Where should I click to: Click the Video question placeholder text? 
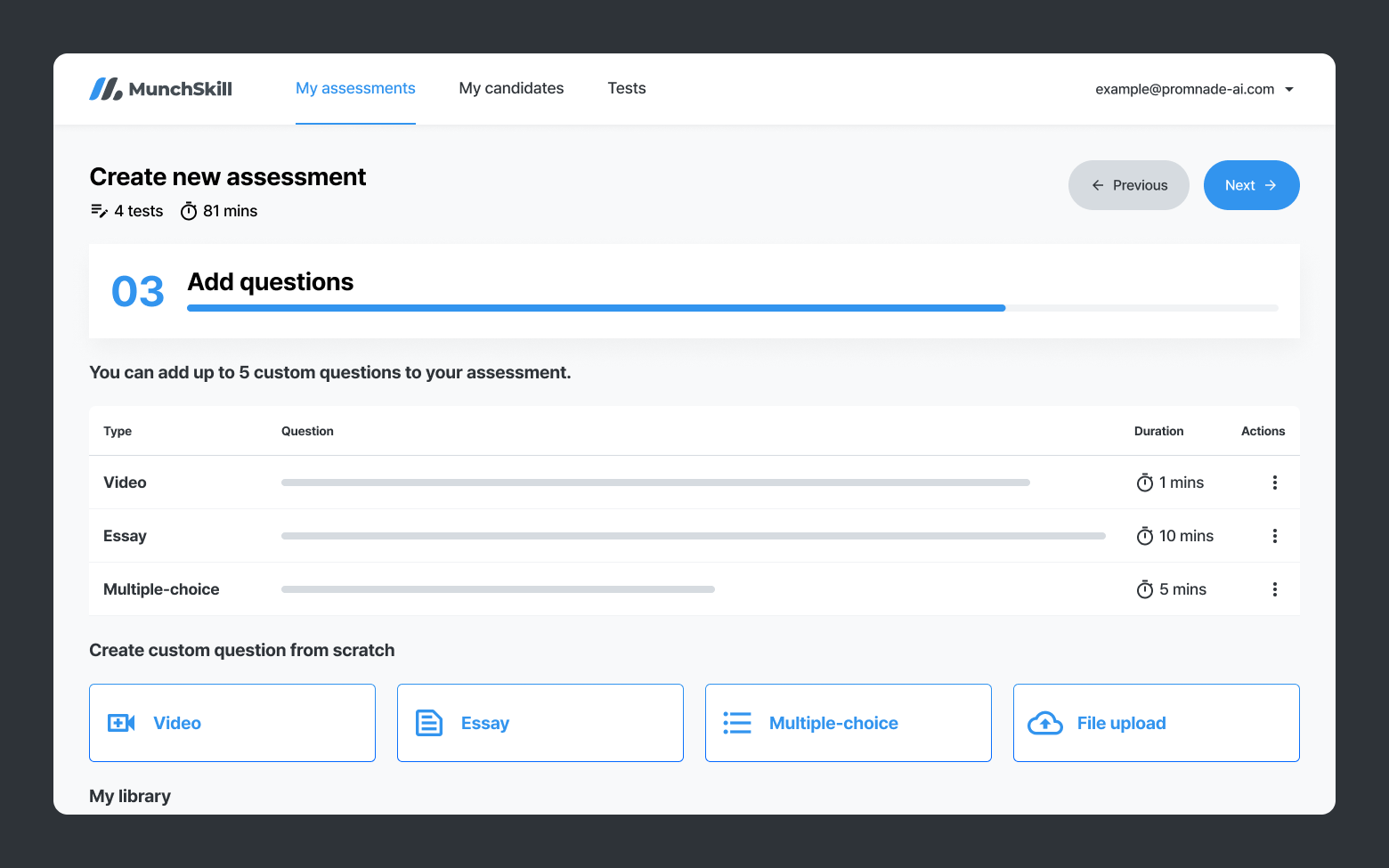(x=655, y=483)
